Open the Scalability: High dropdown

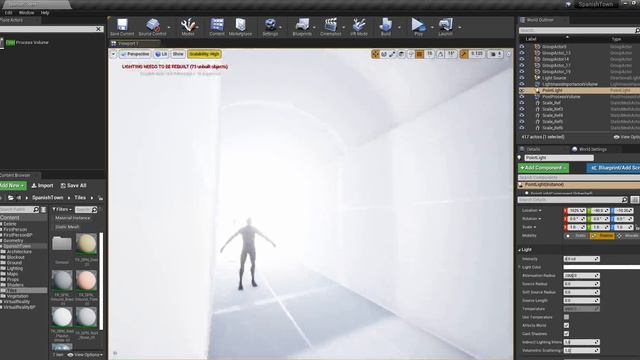coord(204,54)
